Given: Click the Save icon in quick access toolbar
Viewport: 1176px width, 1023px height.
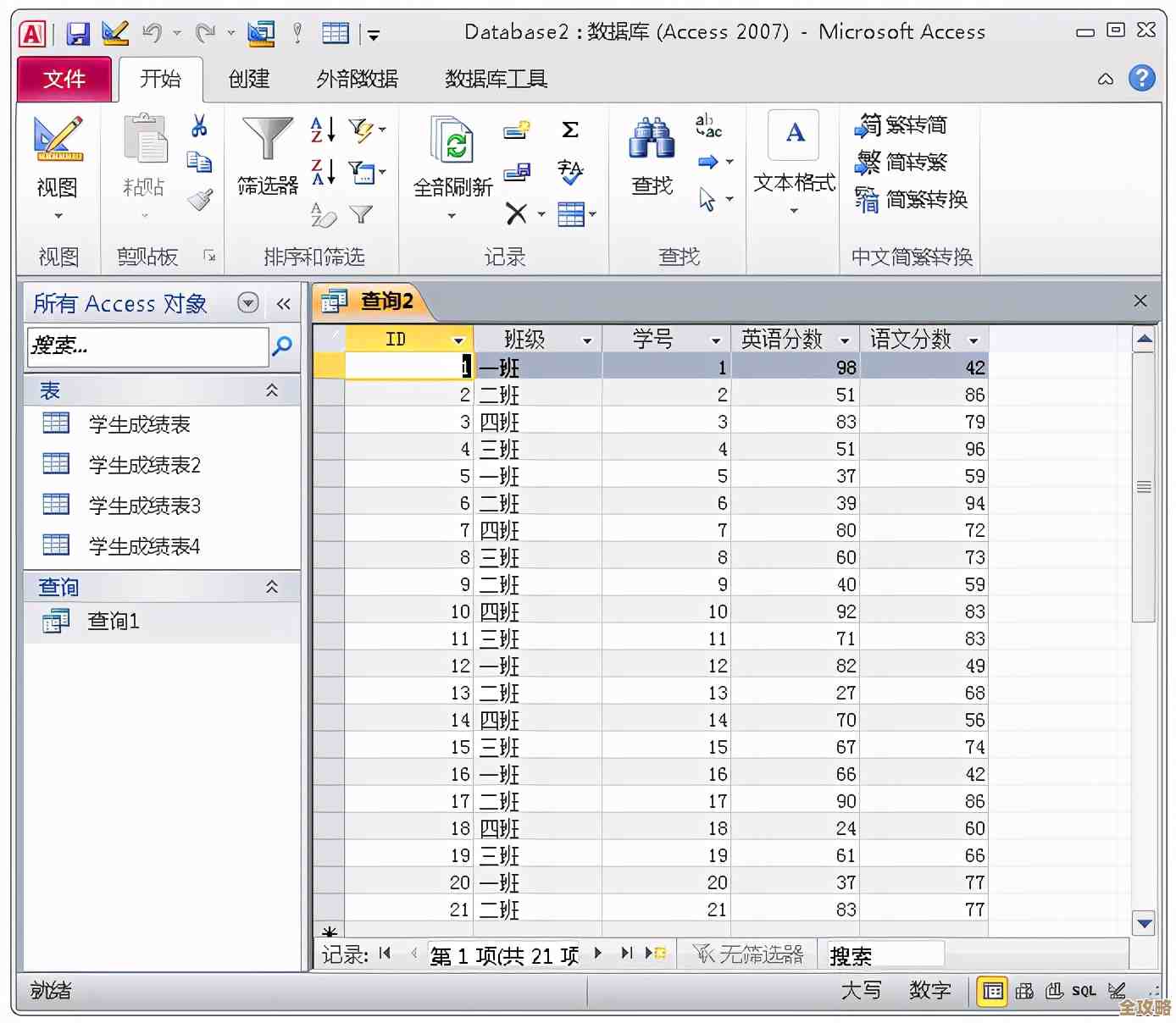Looking at the screenshot, I should coord(78,33).
